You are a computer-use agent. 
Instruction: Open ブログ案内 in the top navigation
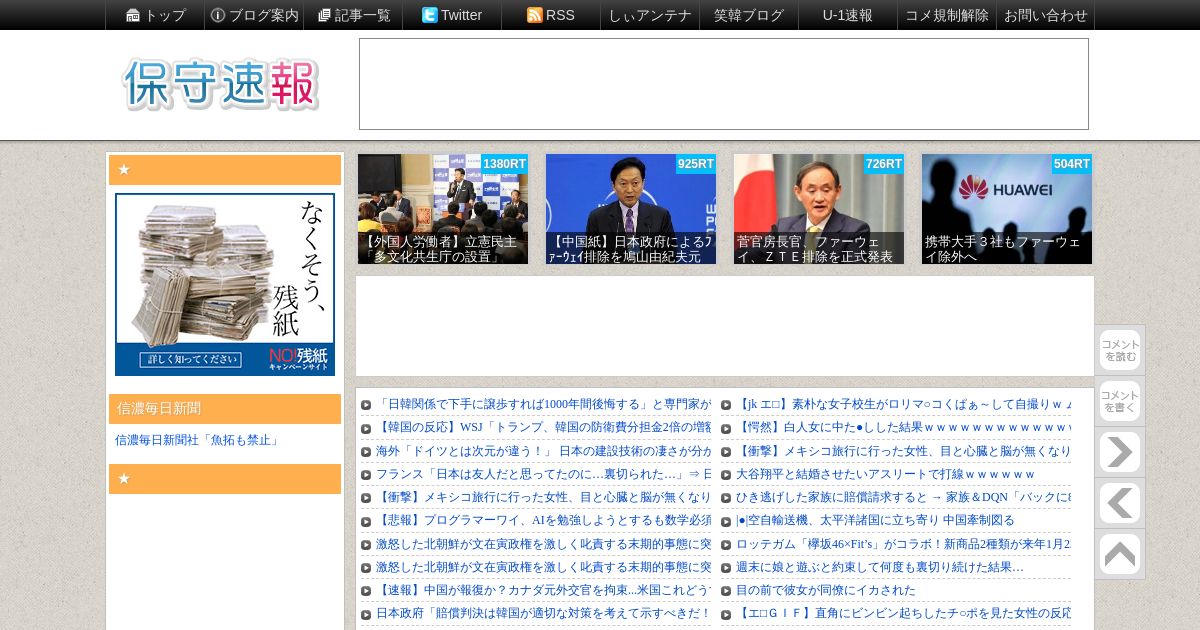254,15
